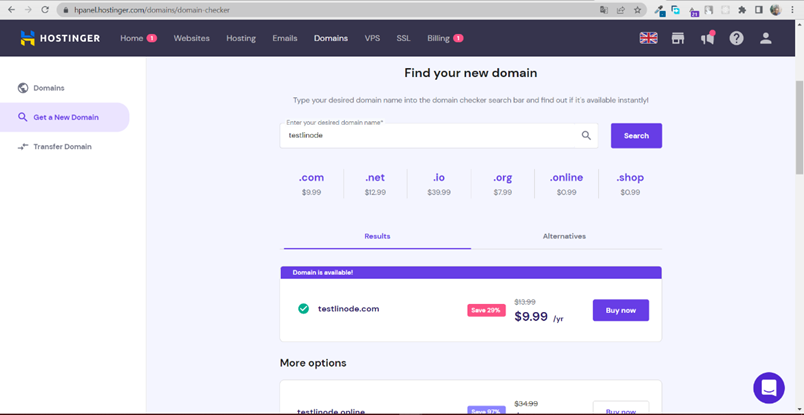Click the page vertical scrollbar
The width and height of the screenshot is (804, 415).
click(x=799, y=127)
